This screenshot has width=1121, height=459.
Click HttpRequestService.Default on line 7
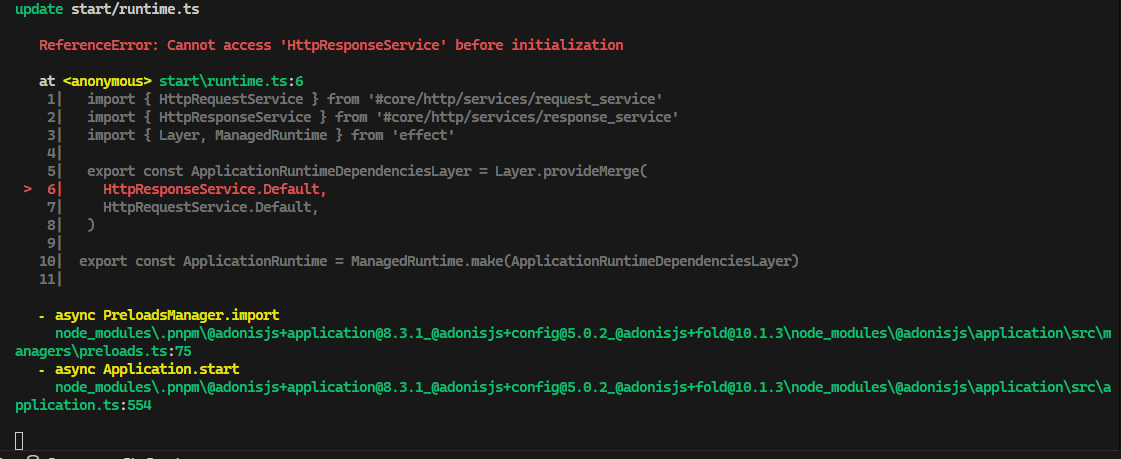click(x=211, y=207)
